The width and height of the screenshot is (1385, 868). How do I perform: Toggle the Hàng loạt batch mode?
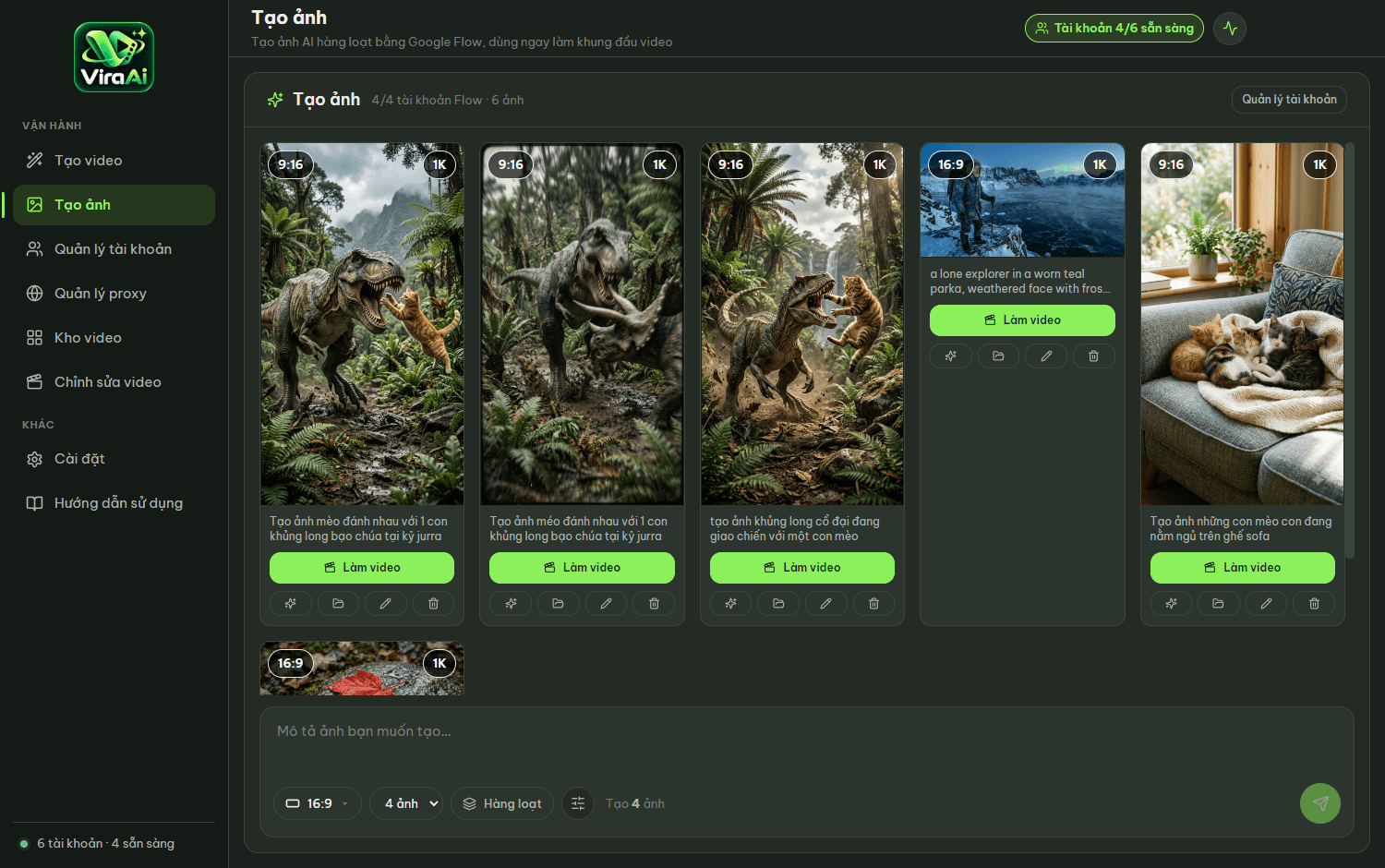(x=502, y=803)
